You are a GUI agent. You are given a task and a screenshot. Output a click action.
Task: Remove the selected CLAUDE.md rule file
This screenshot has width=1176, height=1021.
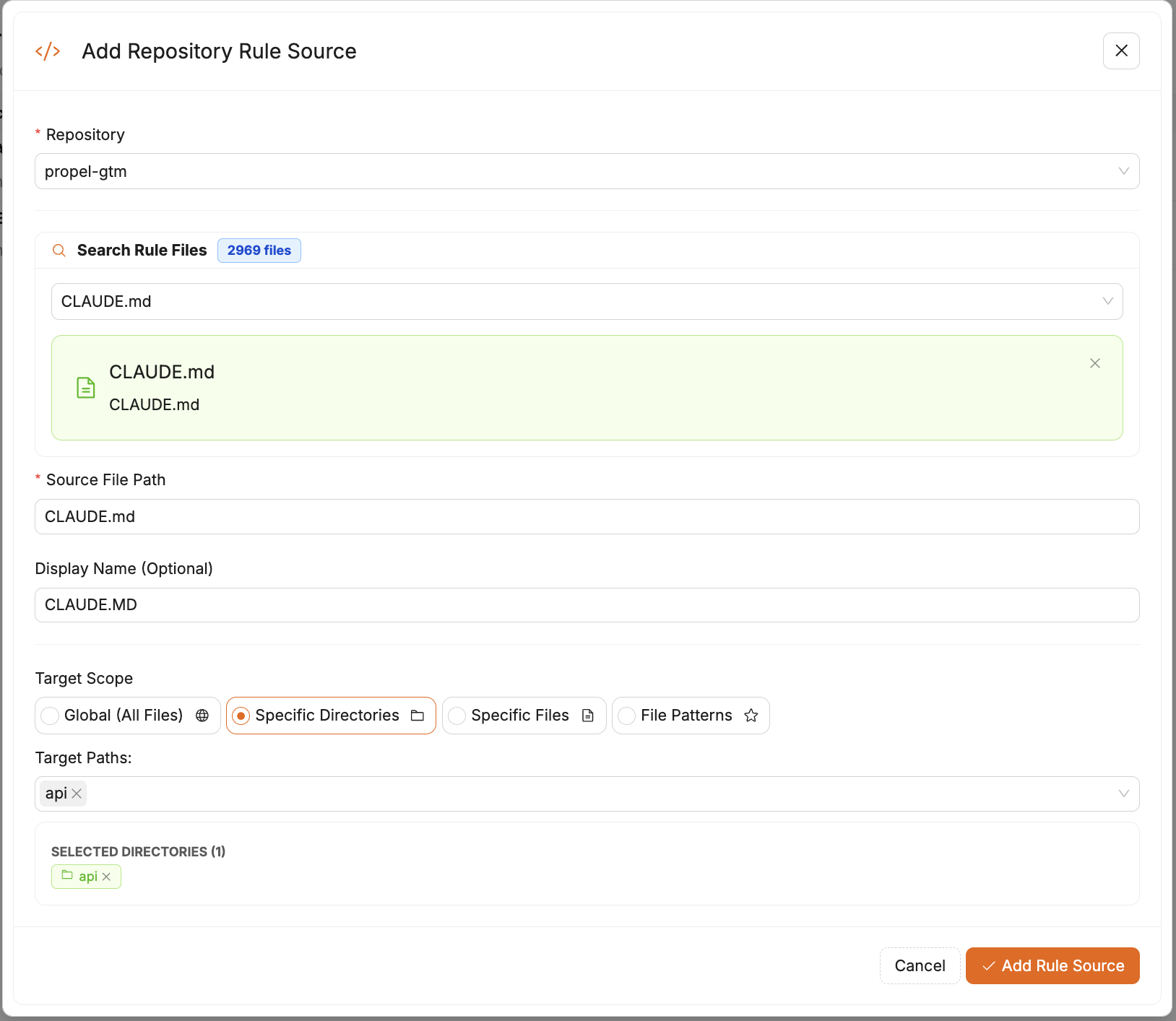pos(1095,363)
